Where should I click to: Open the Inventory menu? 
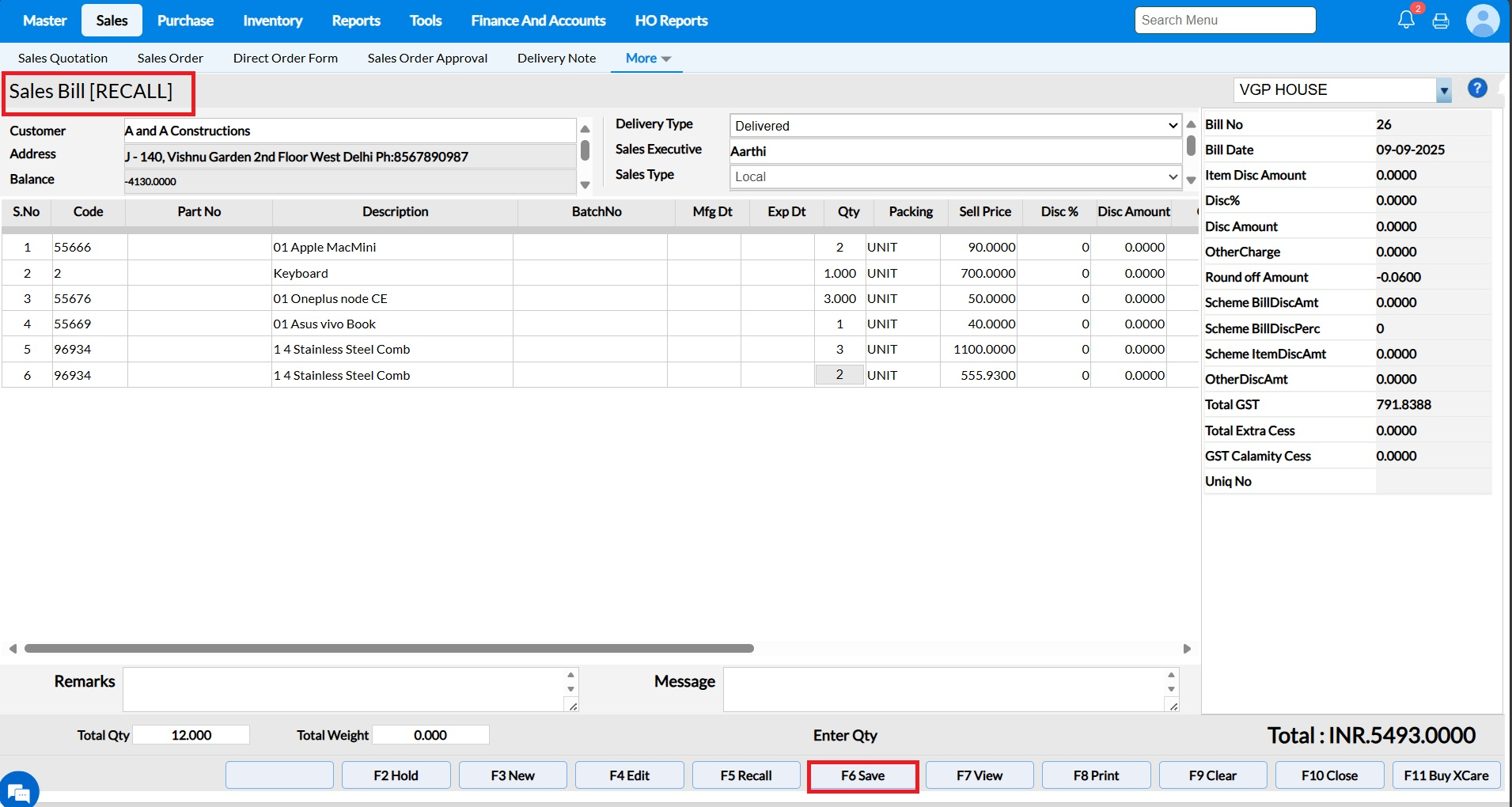[272, 21]
